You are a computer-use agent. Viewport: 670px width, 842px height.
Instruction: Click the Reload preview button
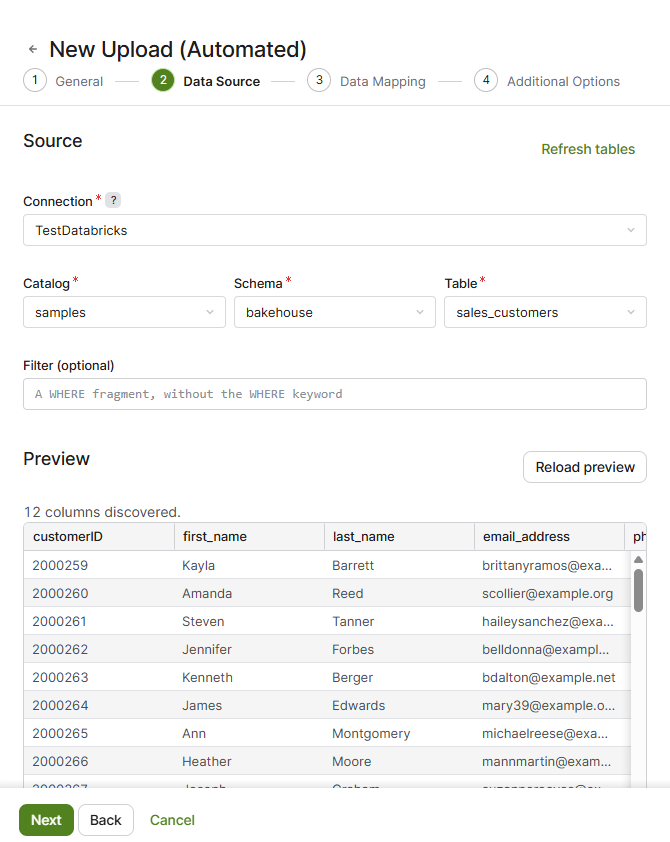(x=585, y=467)
